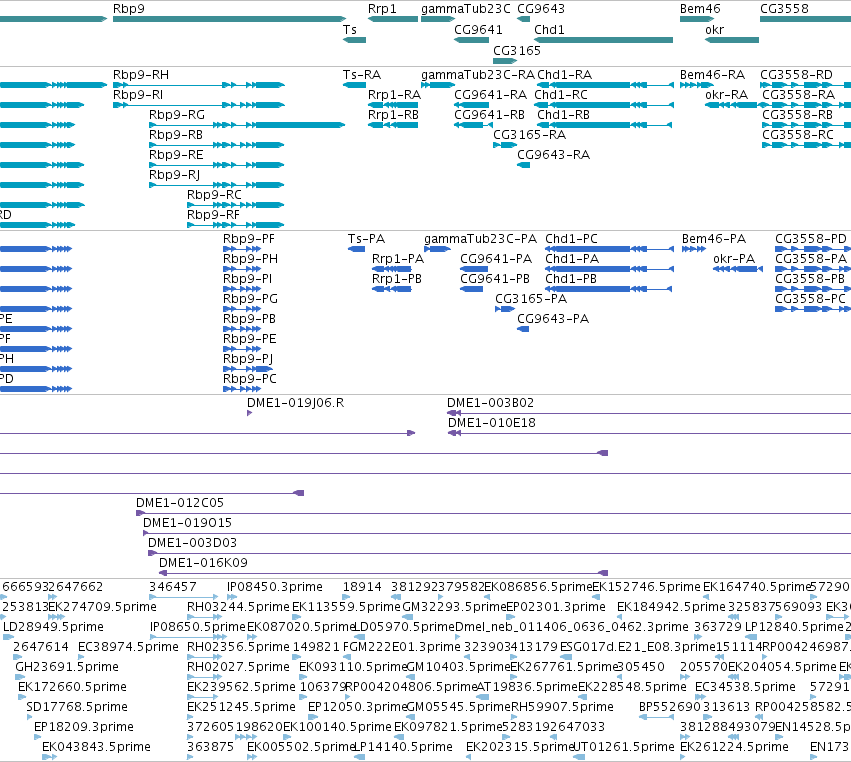The width and height of the screenshot is (851, 762).
Task: Open the DME1-016K09 clone label
Action: [204, 563]
